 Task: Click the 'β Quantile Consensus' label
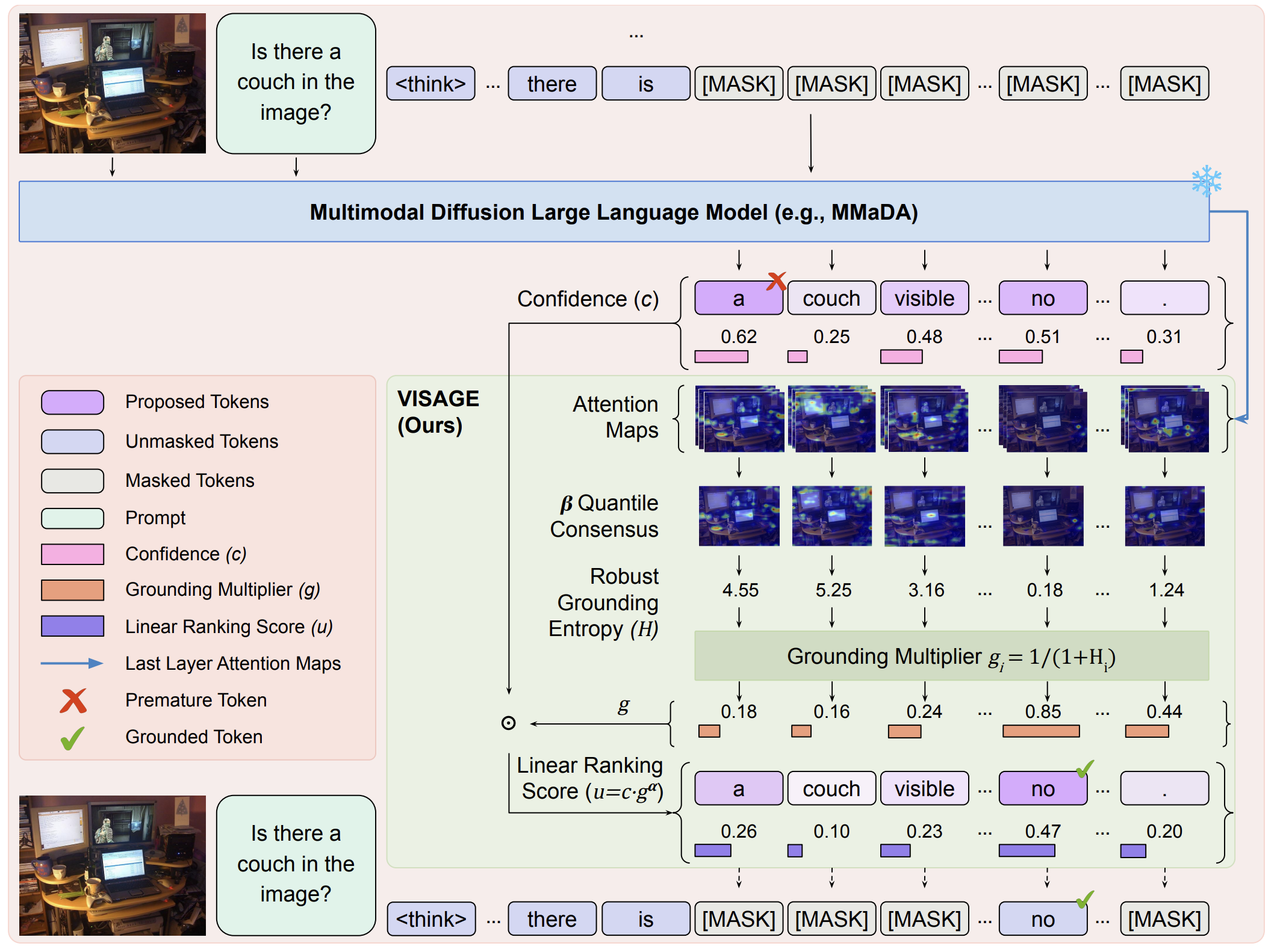pos(604,516)
